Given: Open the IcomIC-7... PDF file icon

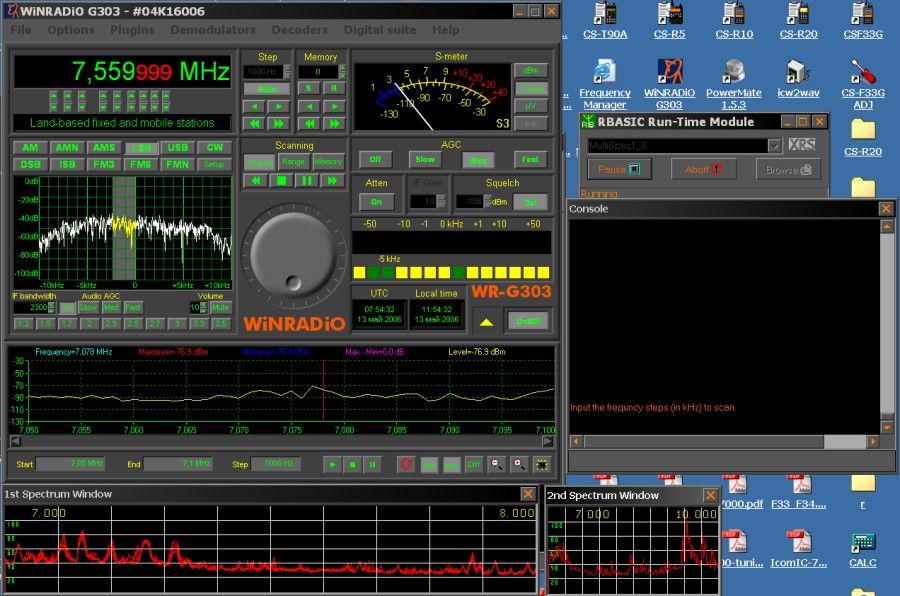Looking at the screenshot, I should tap(798, 549).
